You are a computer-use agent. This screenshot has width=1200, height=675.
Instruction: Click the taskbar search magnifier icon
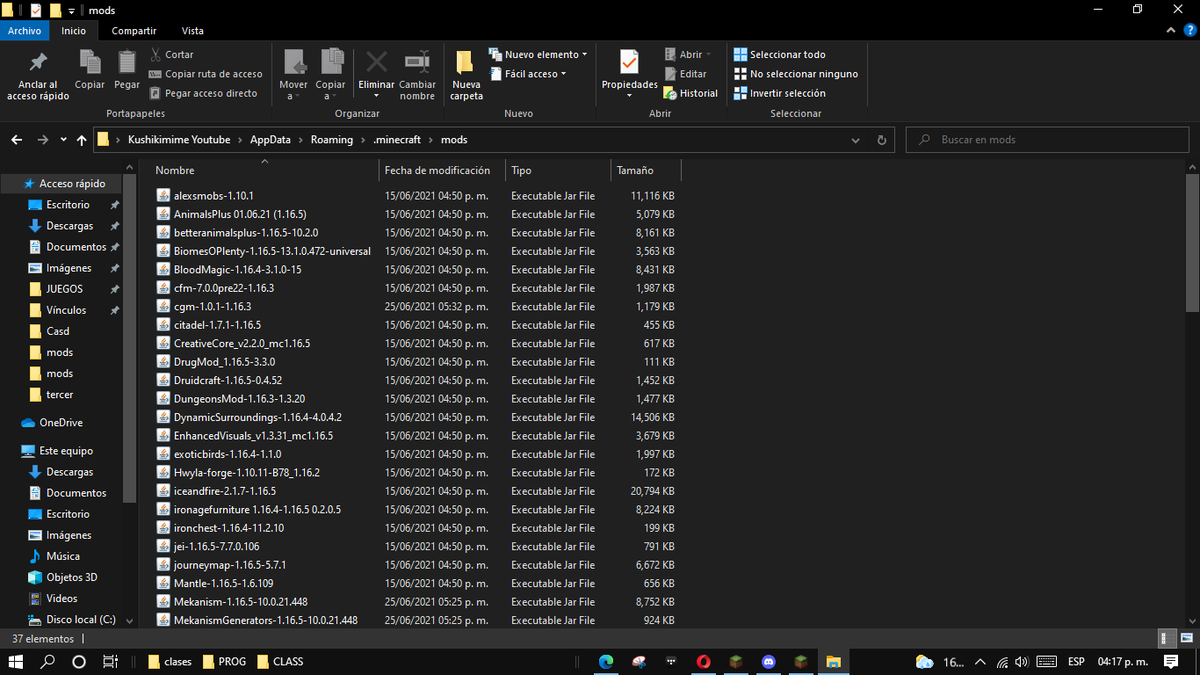48,662
